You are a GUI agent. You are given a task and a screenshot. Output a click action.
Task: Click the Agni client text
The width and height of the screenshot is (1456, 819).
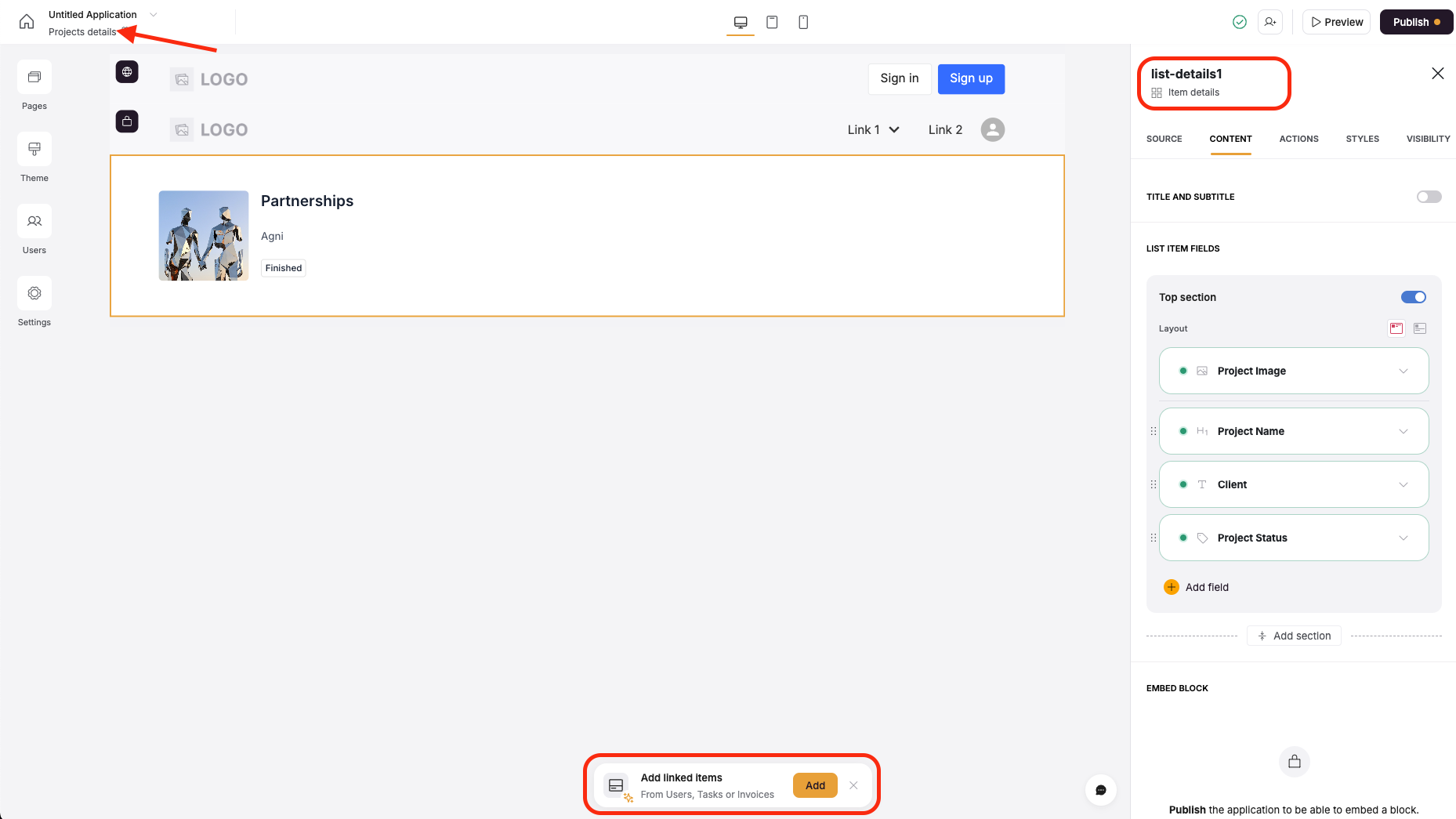pos(272,236)
